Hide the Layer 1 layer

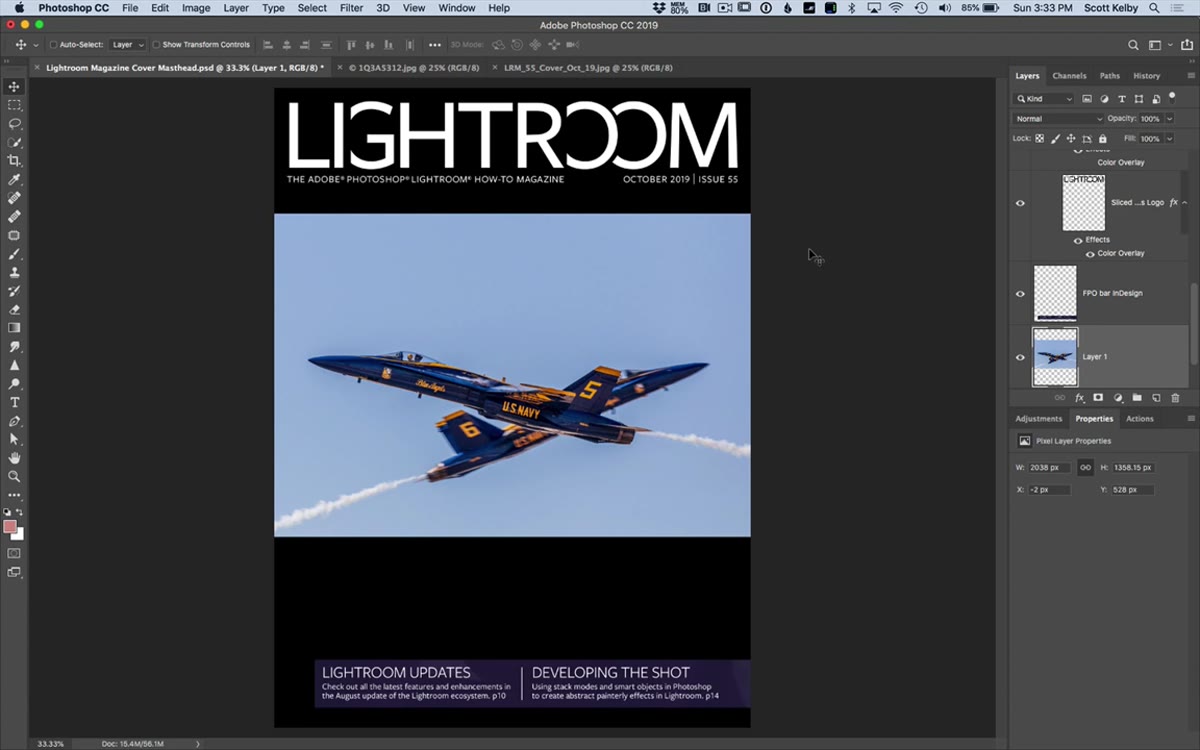coord(1020,357)
